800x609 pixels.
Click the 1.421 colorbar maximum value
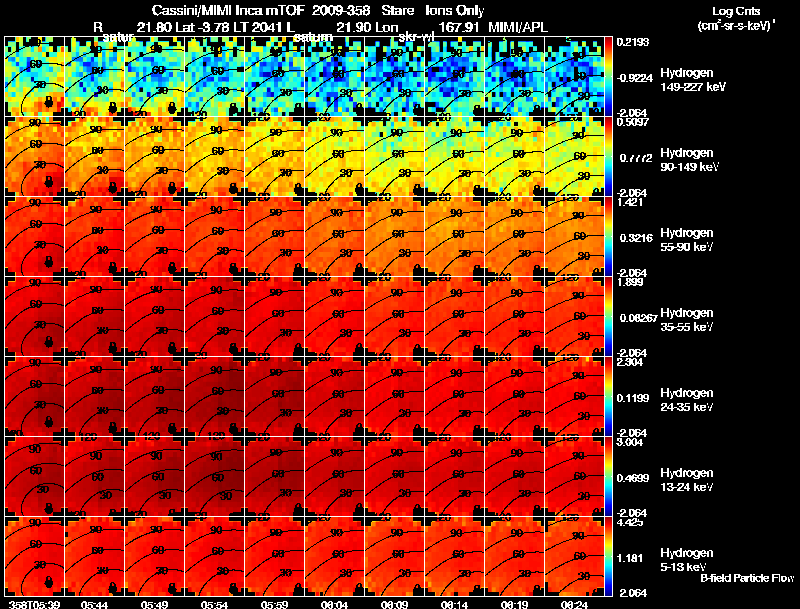(x=630, y=202)
